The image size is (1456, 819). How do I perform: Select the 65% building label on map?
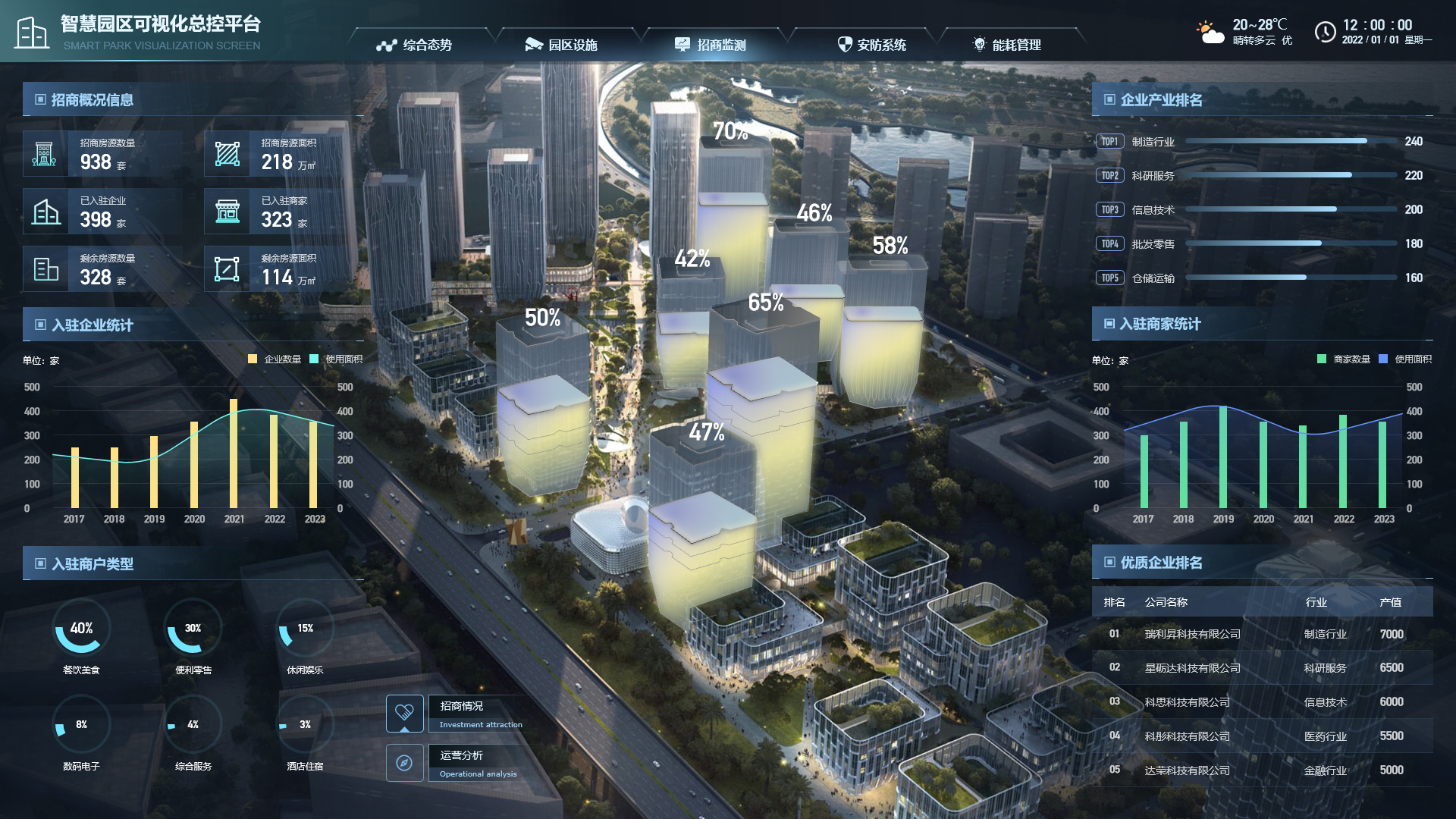coord(766,303)
